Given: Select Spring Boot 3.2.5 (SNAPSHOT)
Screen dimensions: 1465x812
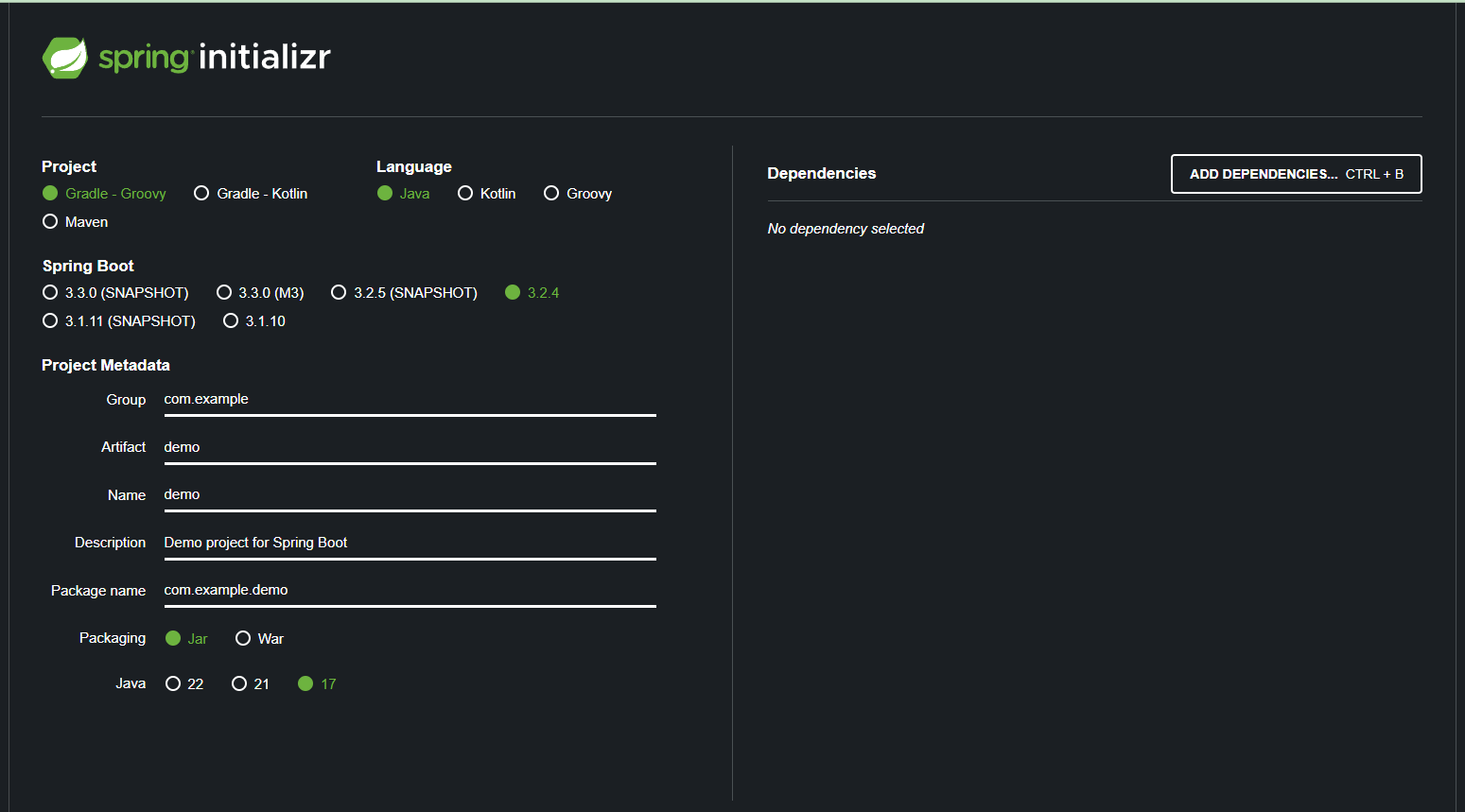Looking at the screenshot, I should tap(405, 292).
